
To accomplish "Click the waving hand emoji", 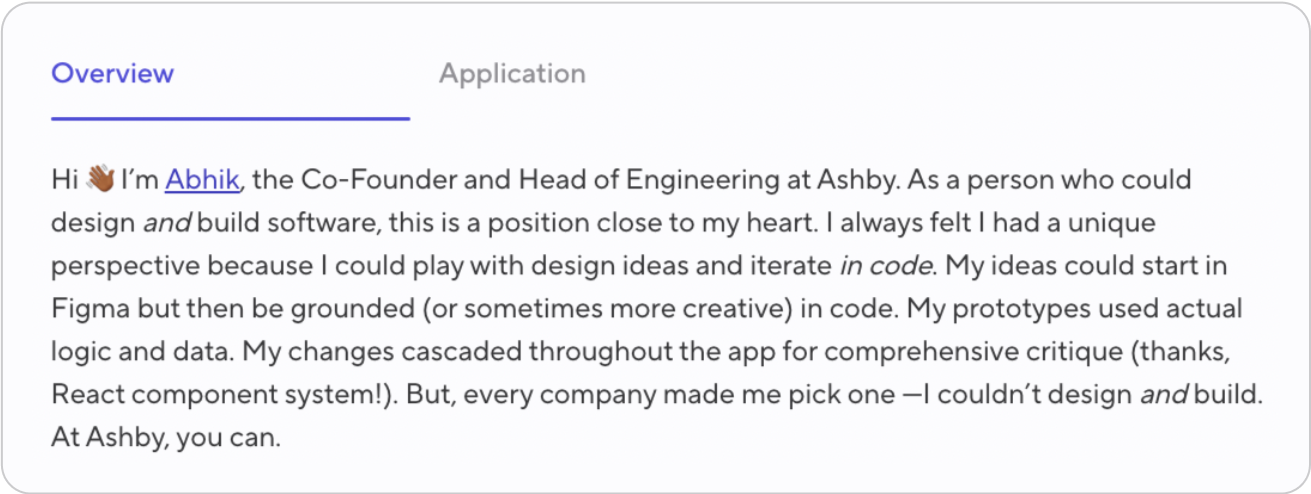I will click(101, 180).
